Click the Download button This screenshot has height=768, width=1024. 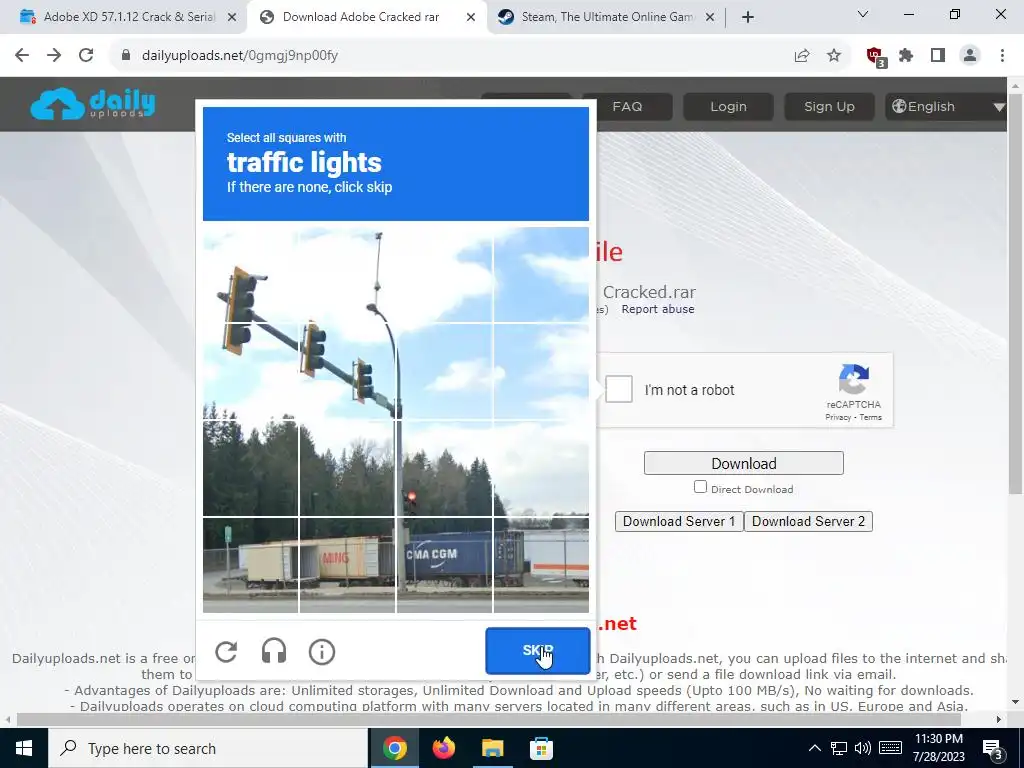(743, 463)
